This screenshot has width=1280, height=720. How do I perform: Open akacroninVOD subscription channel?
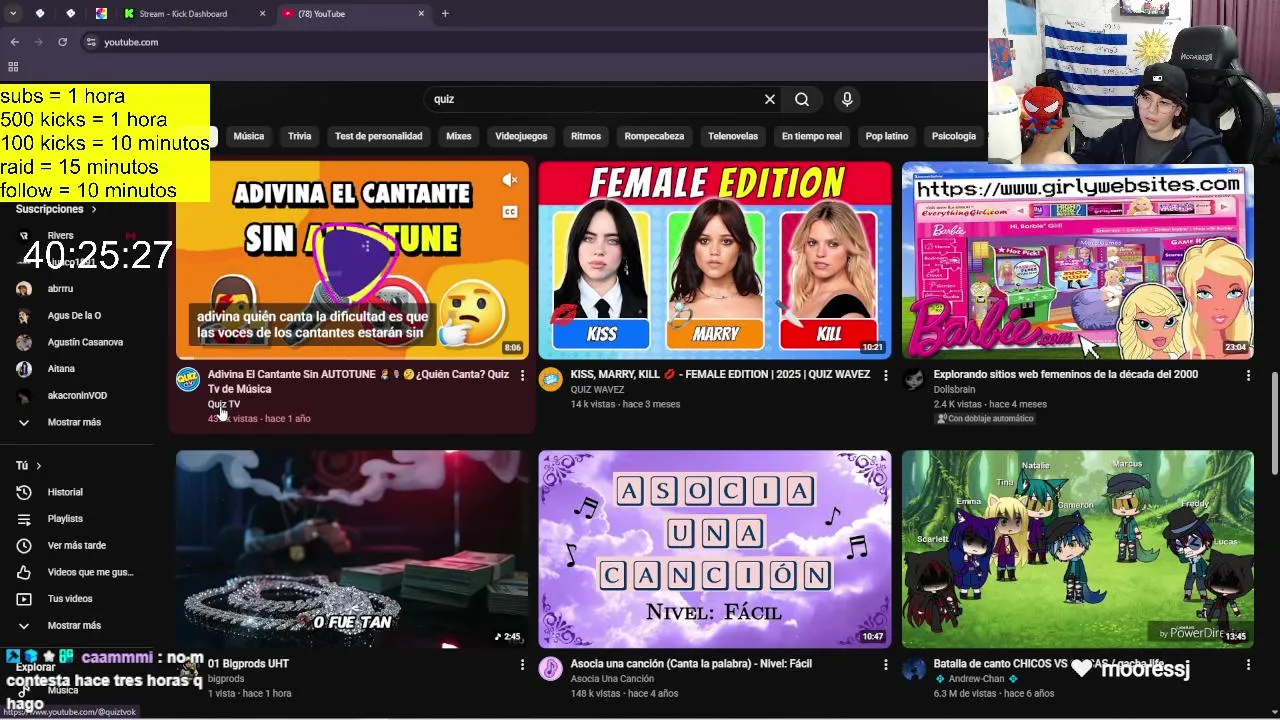(x=77, y=396)
